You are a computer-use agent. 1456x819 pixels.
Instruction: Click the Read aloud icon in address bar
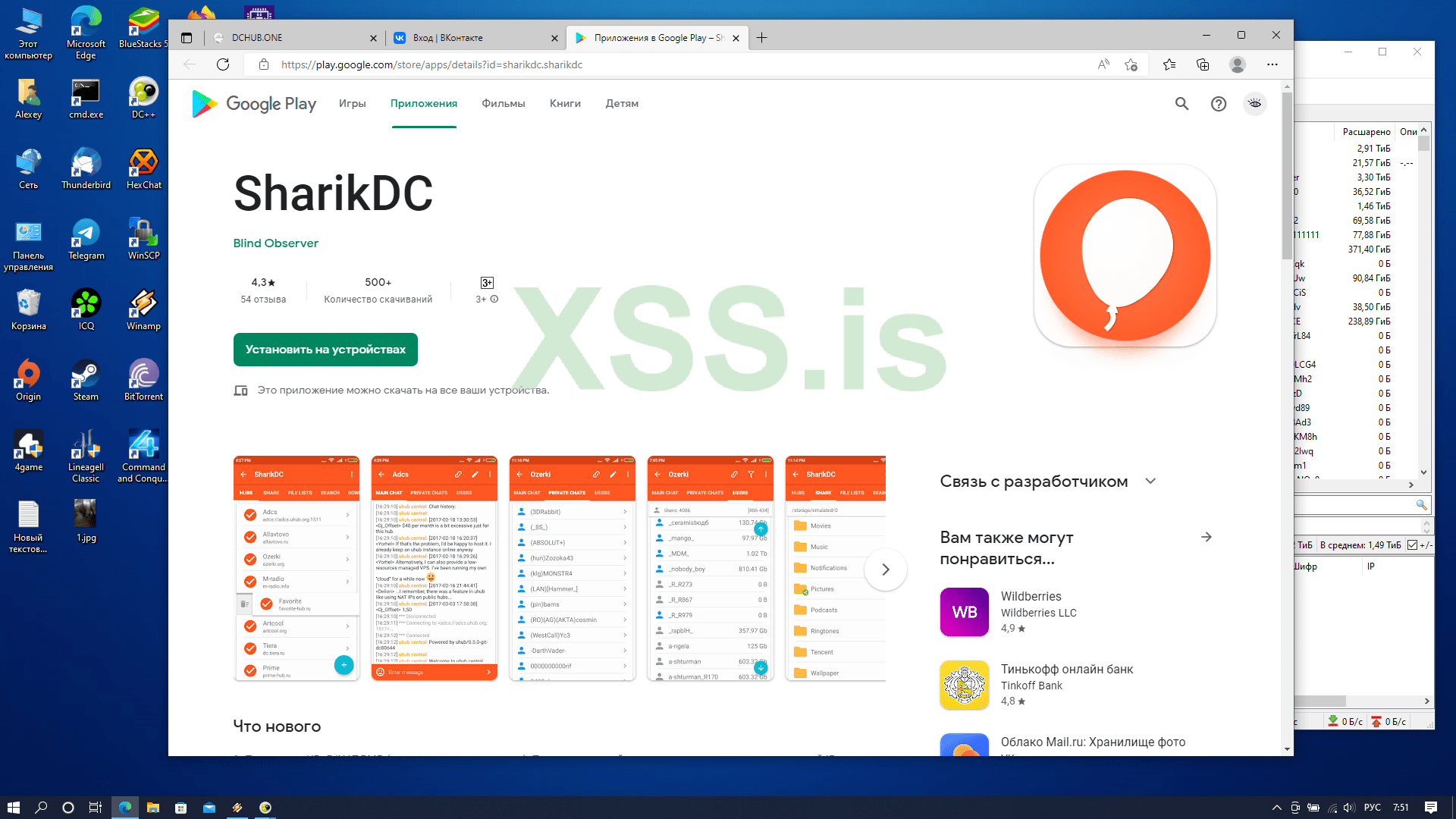click(x=1103, y=64)
